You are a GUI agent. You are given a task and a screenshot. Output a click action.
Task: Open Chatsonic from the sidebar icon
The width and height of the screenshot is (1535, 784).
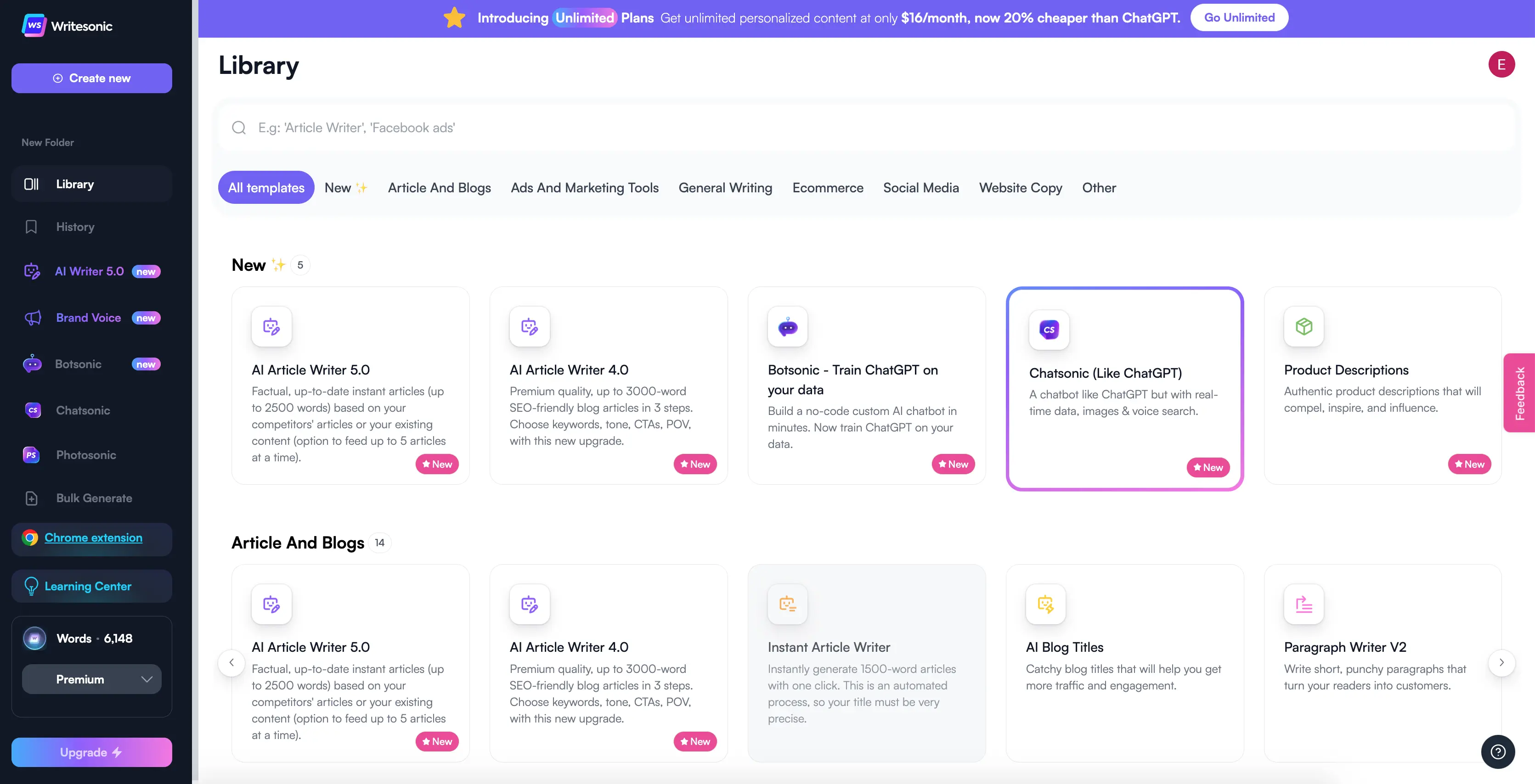33,410
